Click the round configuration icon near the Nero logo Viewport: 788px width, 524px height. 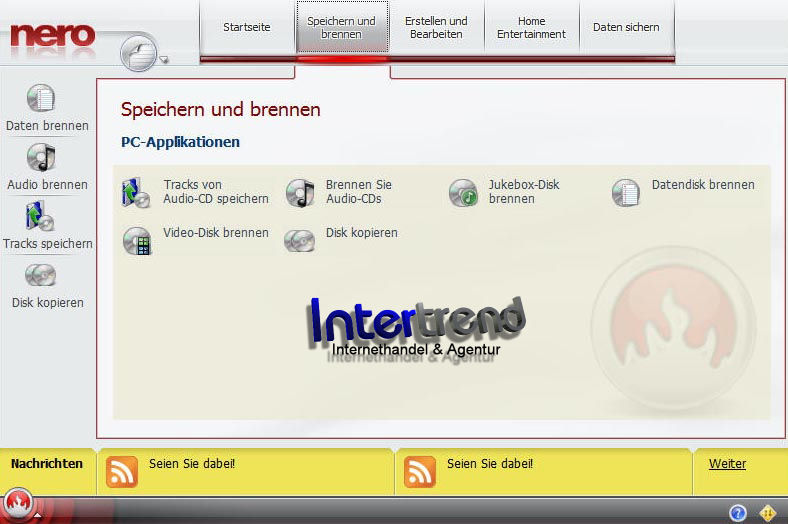(139, 52)
